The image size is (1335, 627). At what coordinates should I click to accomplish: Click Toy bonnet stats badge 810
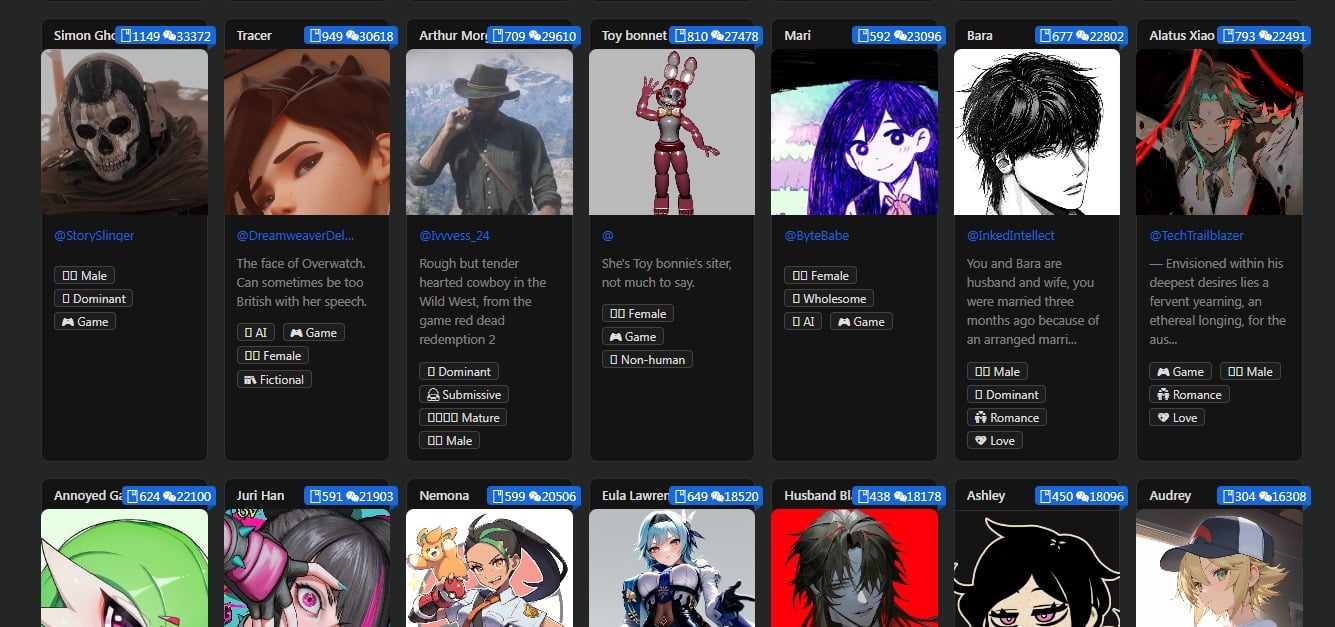point(715,35)
